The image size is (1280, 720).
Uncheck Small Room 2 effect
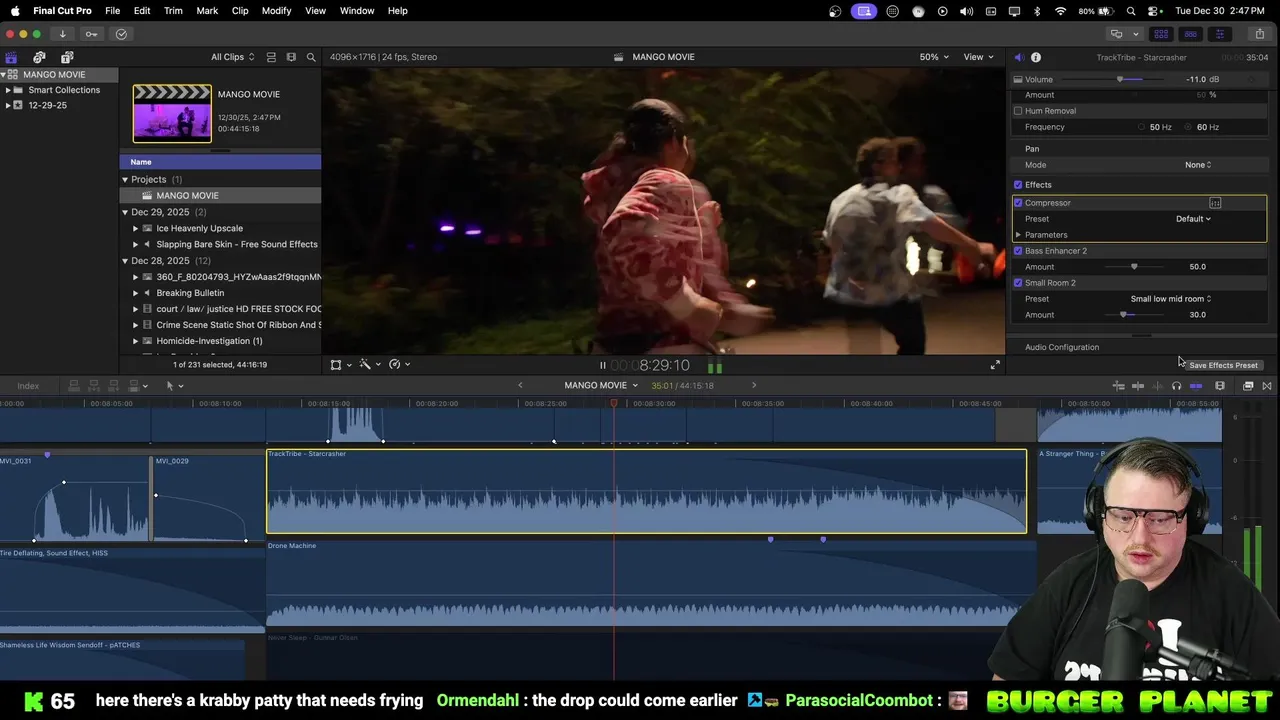[1018, 283]
